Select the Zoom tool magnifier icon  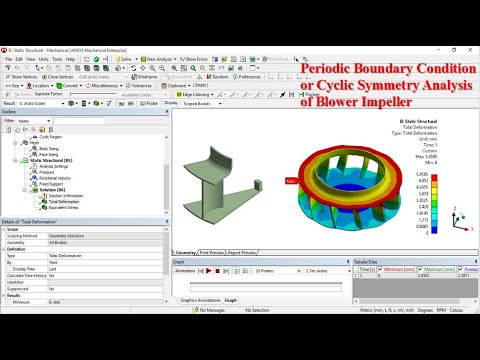point(152,68)
